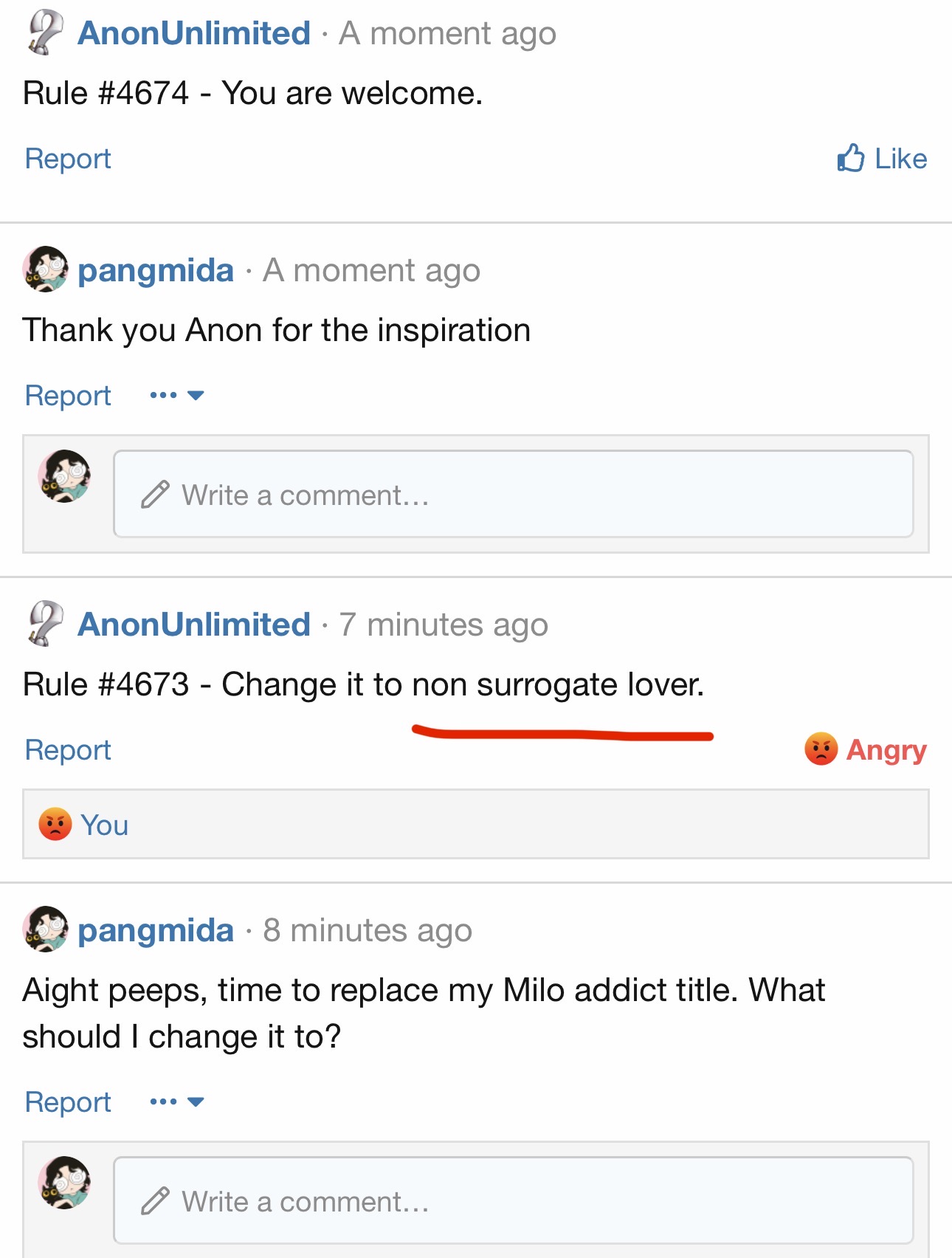
Task: Open the "You" reactions list under Rule #4673
Action: (105, 825)
